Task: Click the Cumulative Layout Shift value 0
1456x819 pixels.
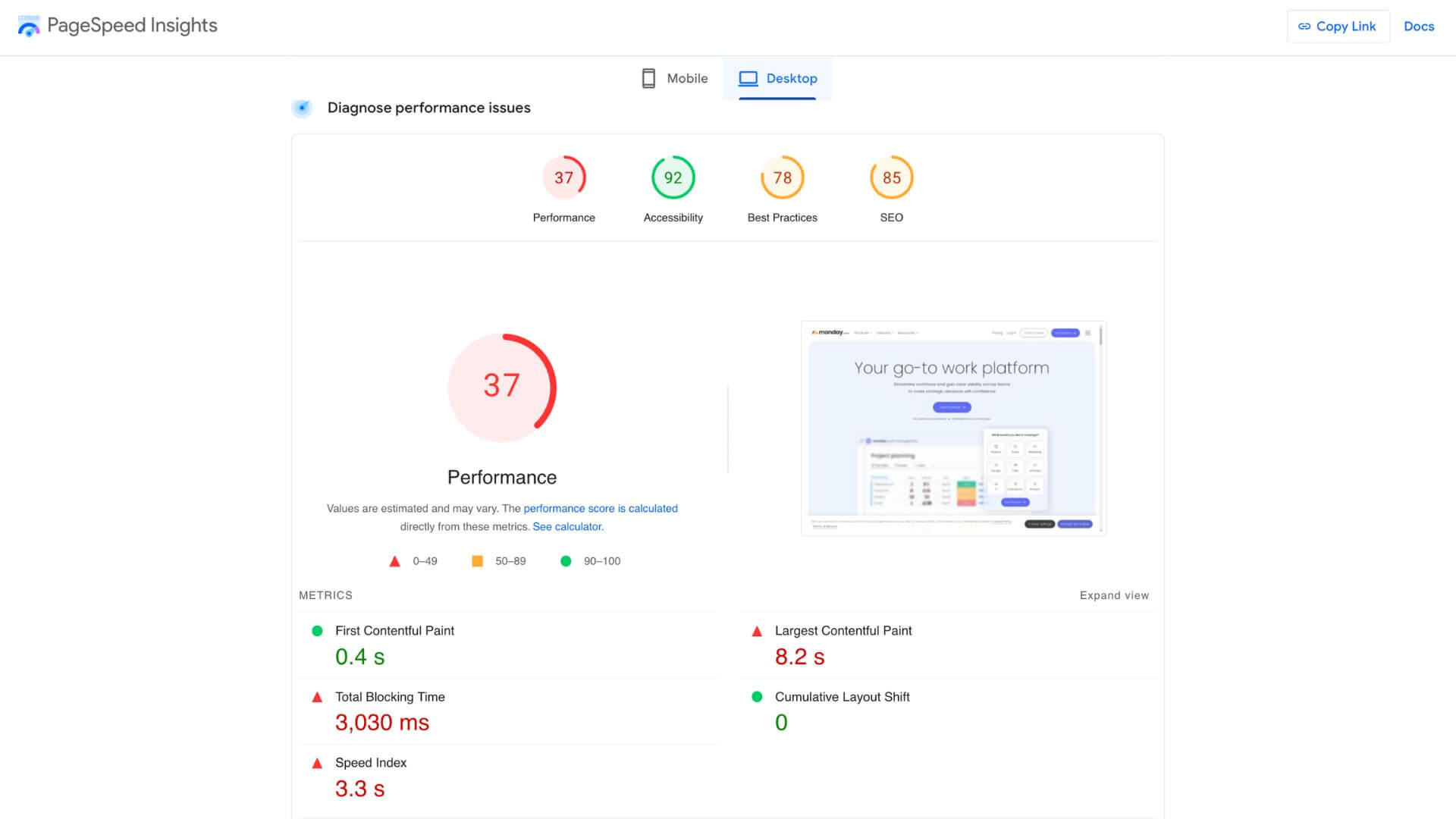Action: point(781,723)
